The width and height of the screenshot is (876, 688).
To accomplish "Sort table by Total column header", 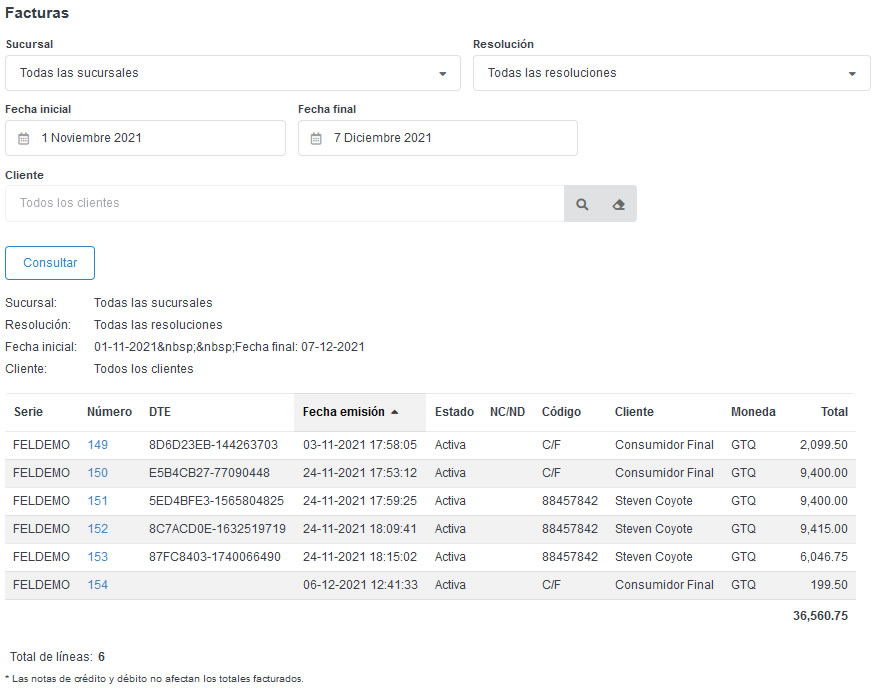I will 834,412.
